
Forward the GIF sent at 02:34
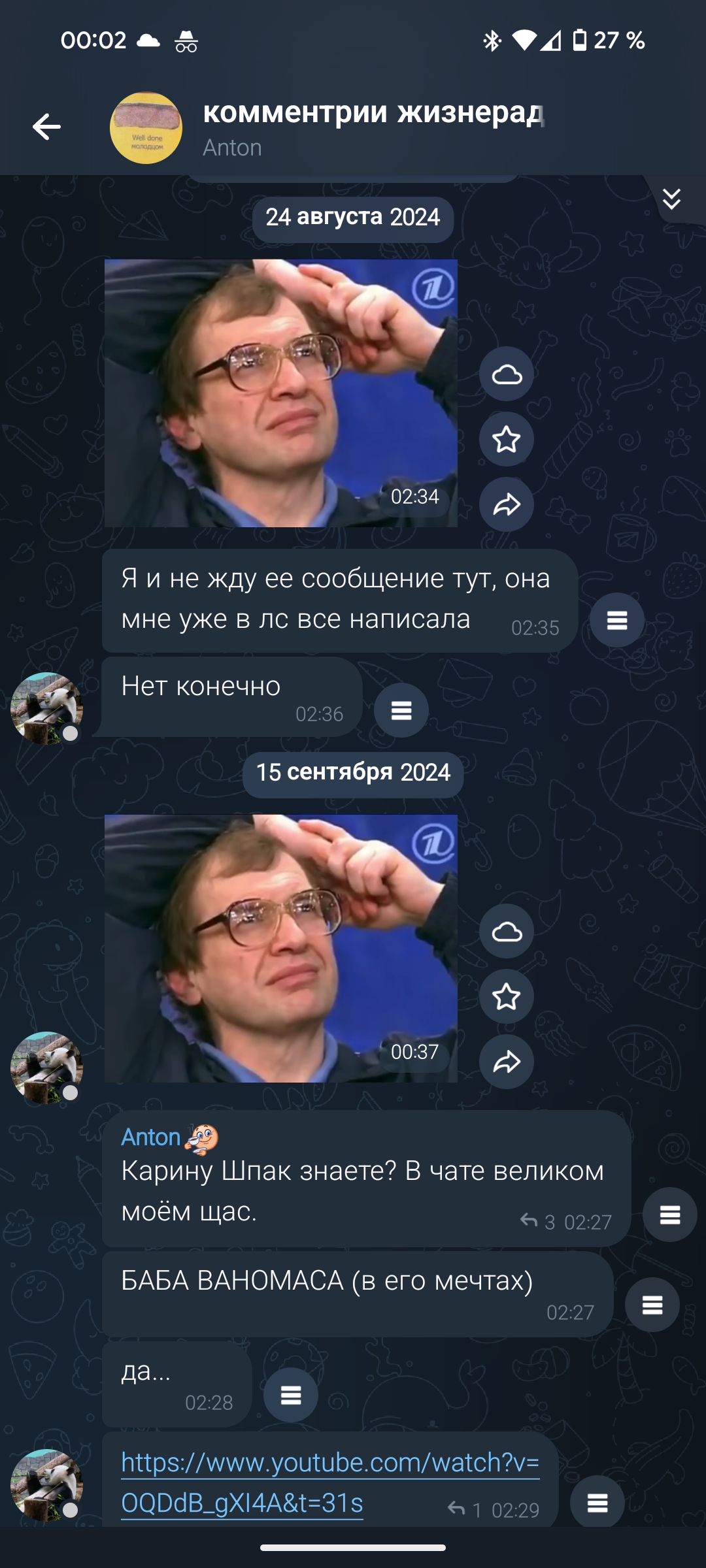tap(507, 504)
